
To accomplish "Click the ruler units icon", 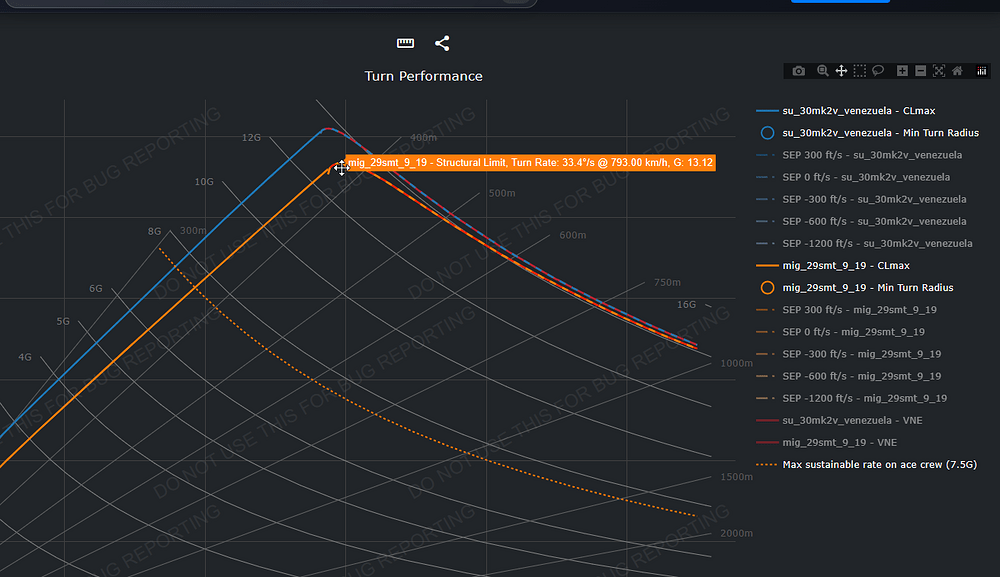I will [x=405, y=43].
